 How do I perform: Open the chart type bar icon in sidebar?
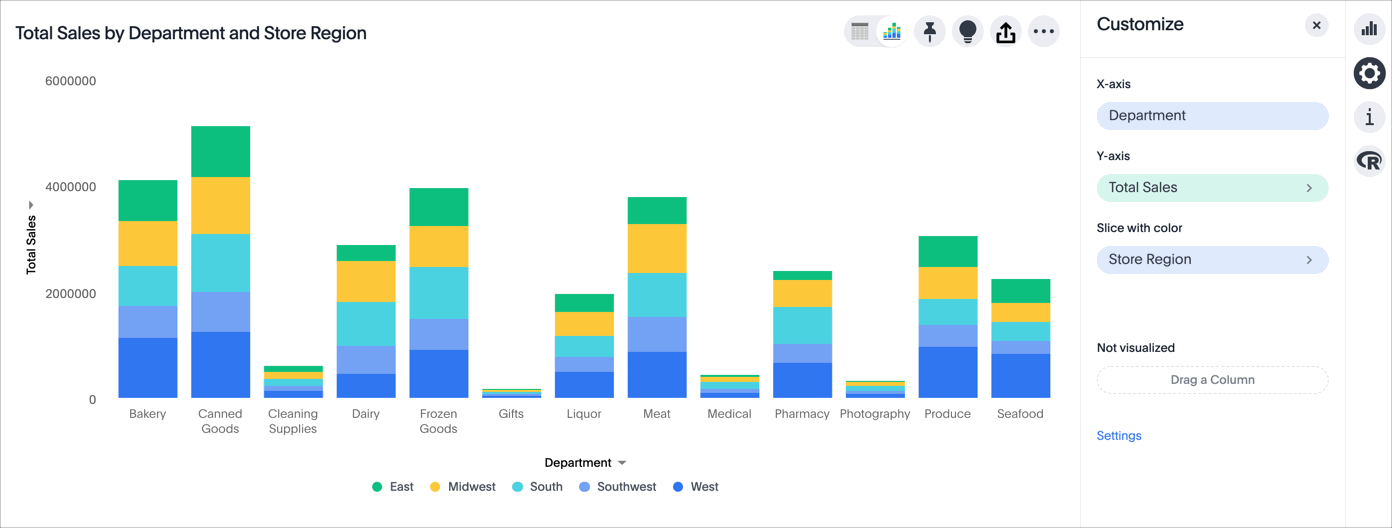tap(1370, 29)
